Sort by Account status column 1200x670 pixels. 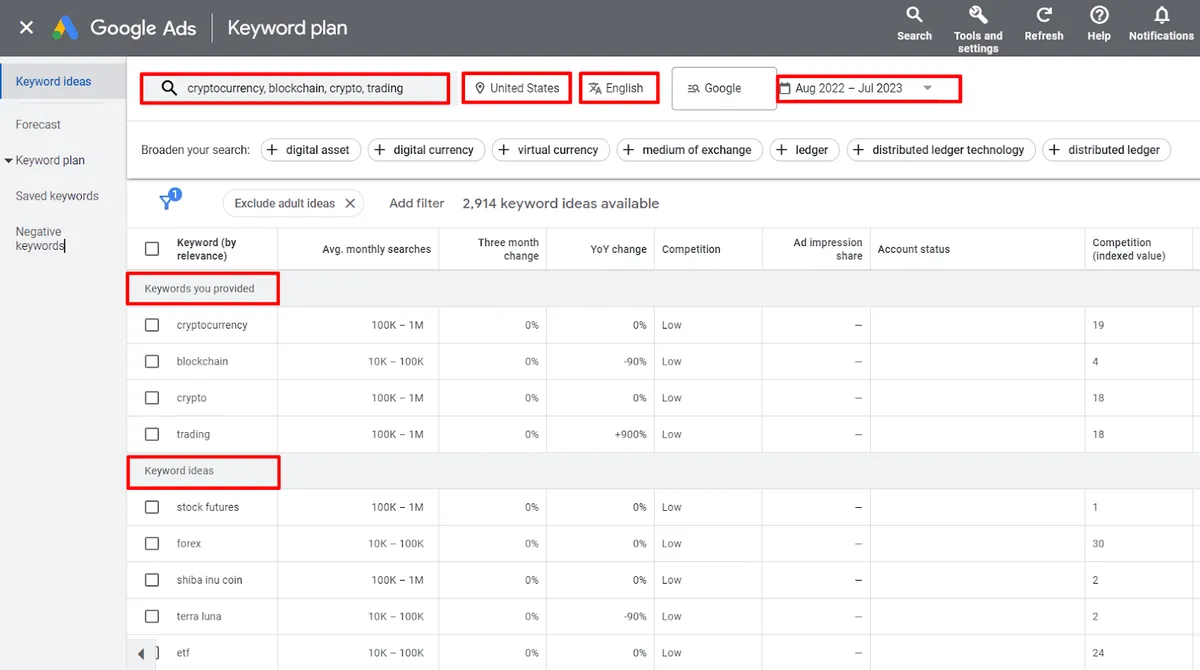[x=914, y=249]
